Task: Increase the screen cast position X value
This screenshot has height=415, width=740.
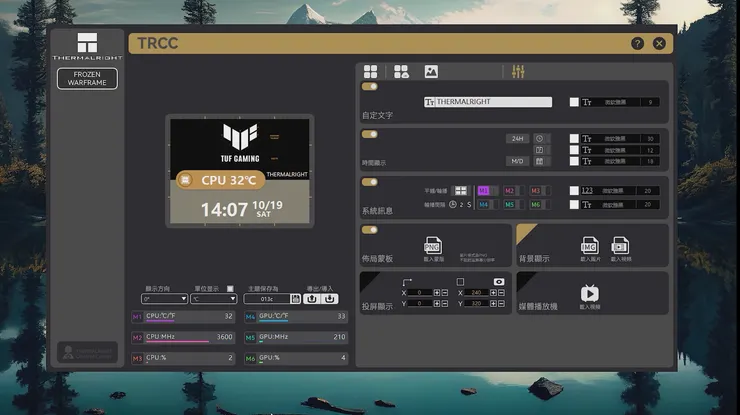Action: tap(437, 293)
